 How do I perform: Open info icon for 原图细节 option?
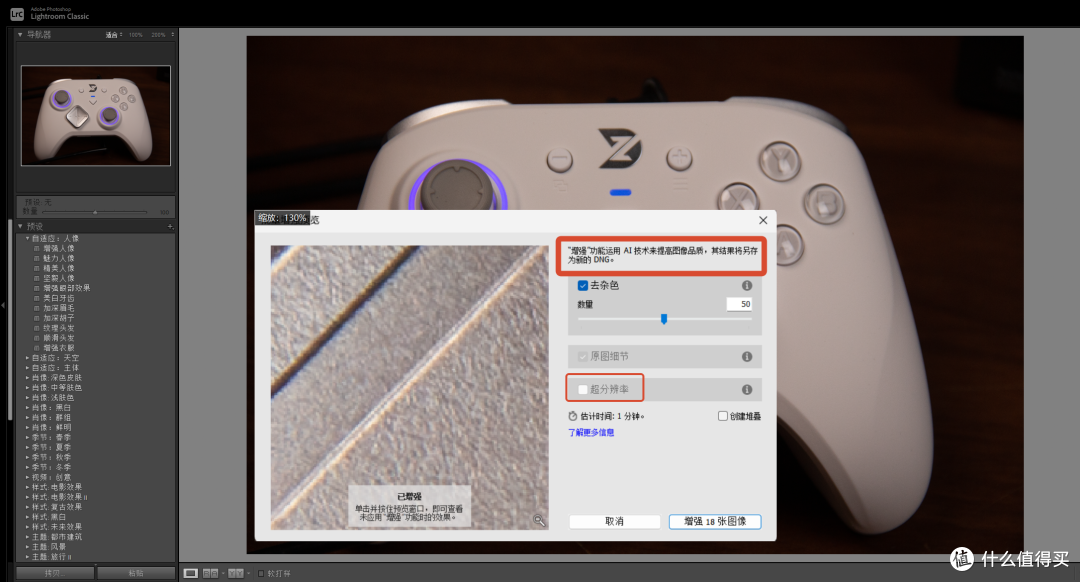747,356
